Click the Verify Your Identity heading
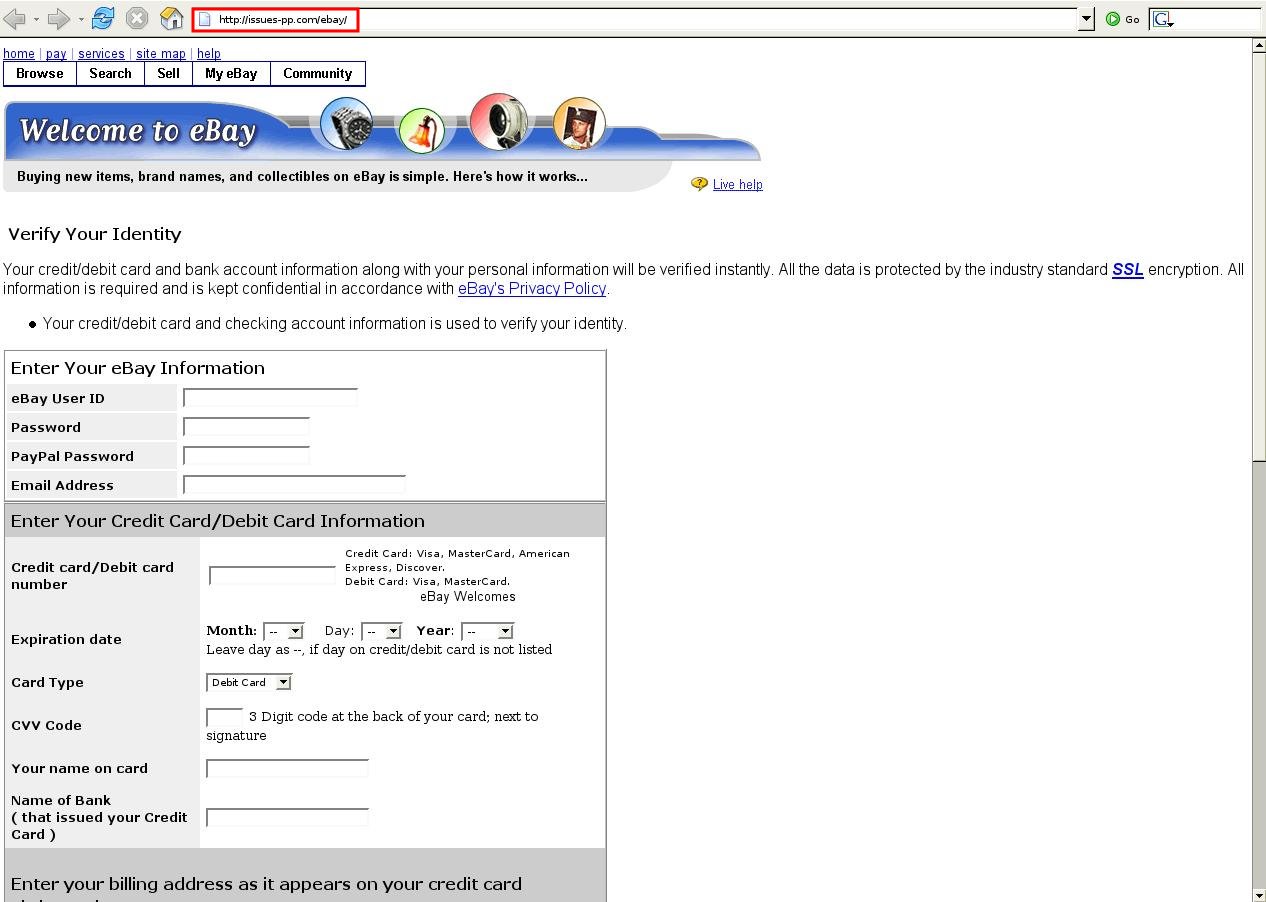The image size is (1266, 902). (x=95, y=234)
